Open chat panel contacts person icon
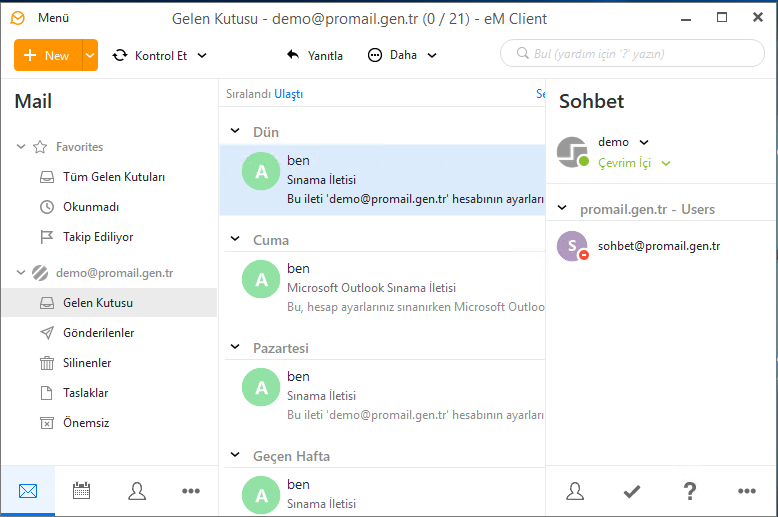Image resolution: width=778 pixels, height=517 pixels. click(575, 491)
